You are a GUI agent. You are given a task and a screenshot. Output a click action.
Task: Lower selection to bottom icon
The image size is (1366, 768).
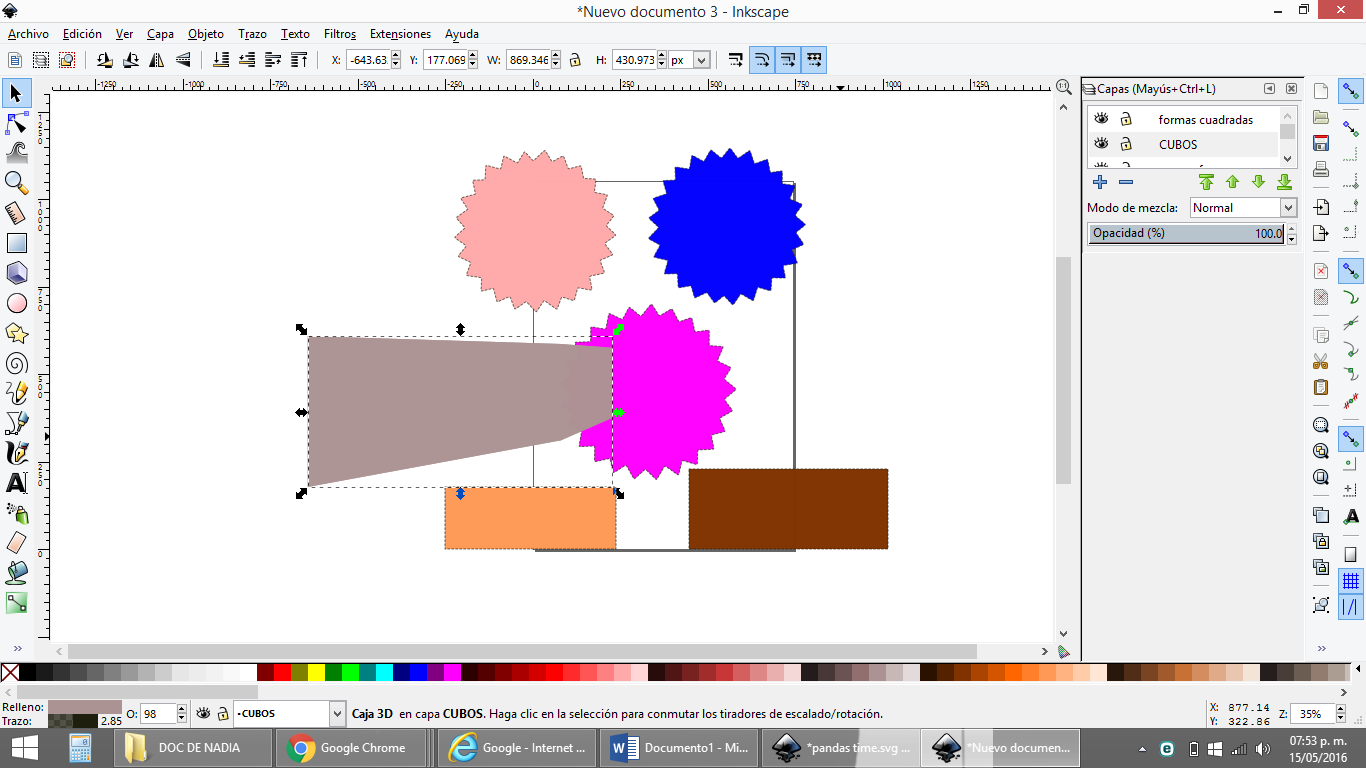221,60
